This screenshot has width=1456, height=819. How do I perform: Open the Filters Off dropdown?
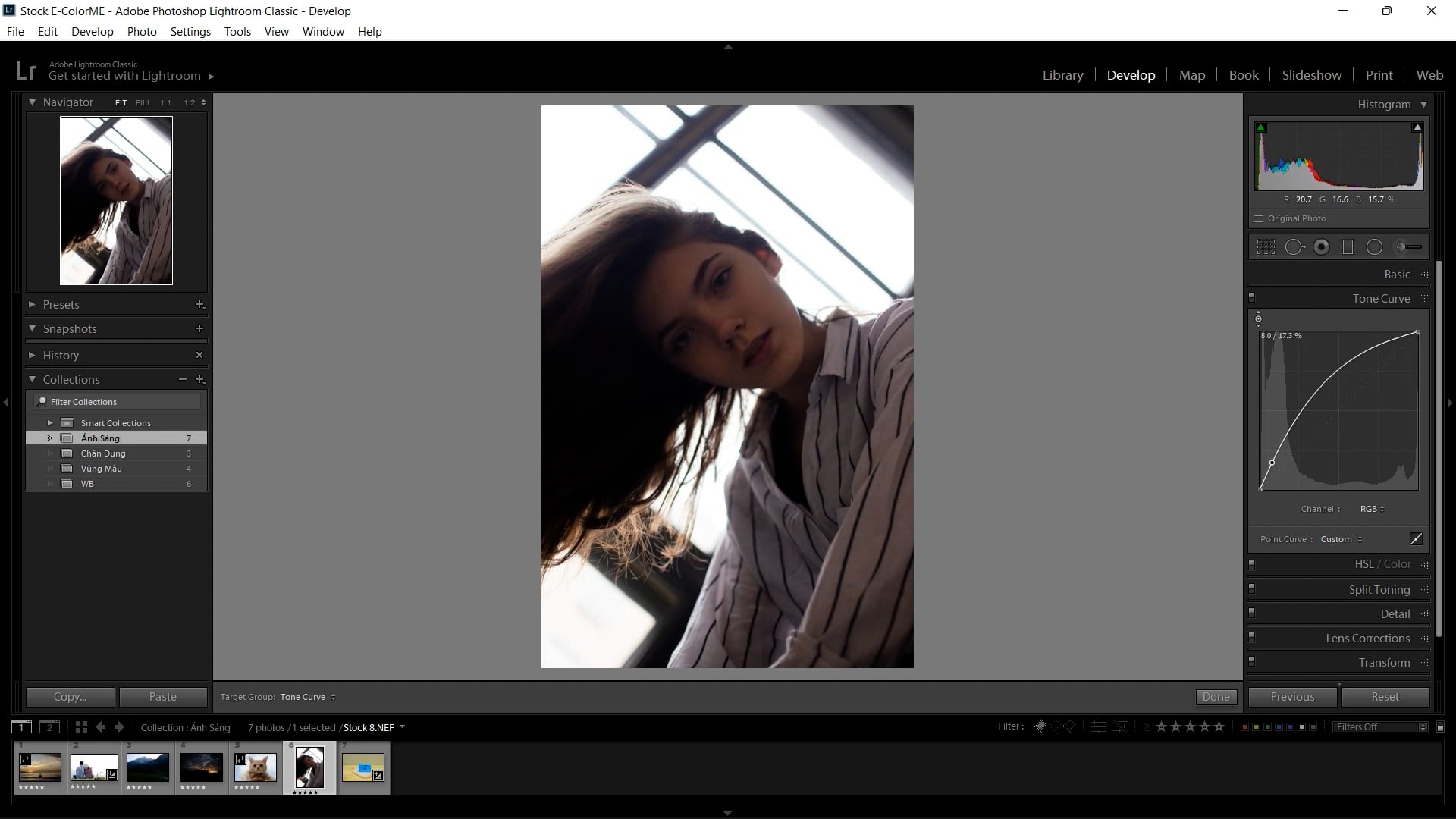coord(1380,727)
